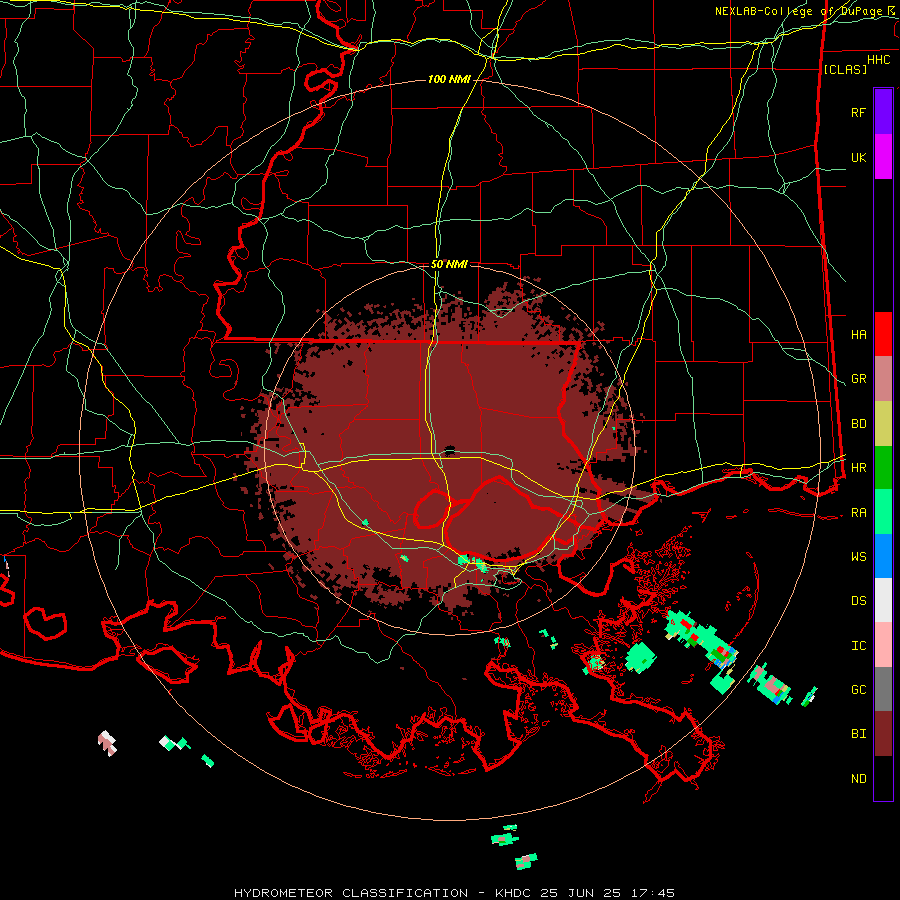Click the BD legend label

[x=858, y=424]
